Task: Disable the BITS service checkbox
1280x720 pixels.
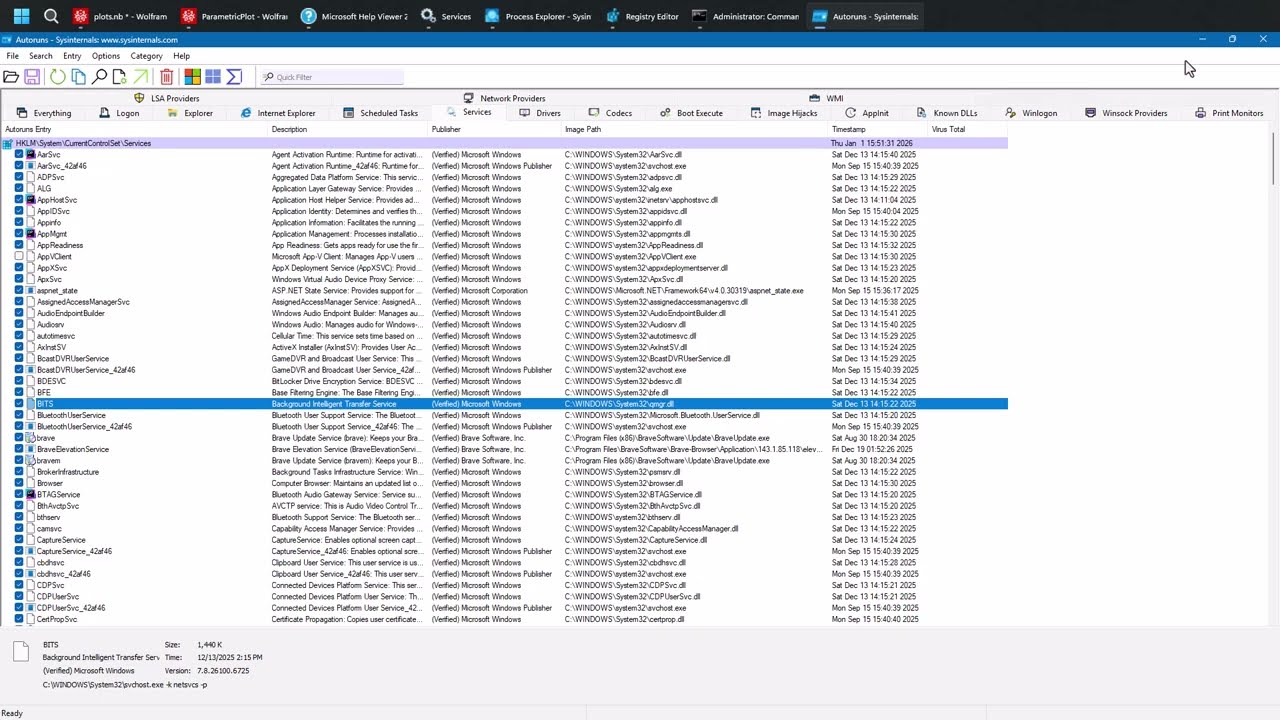Action: [x=19, y=404]
